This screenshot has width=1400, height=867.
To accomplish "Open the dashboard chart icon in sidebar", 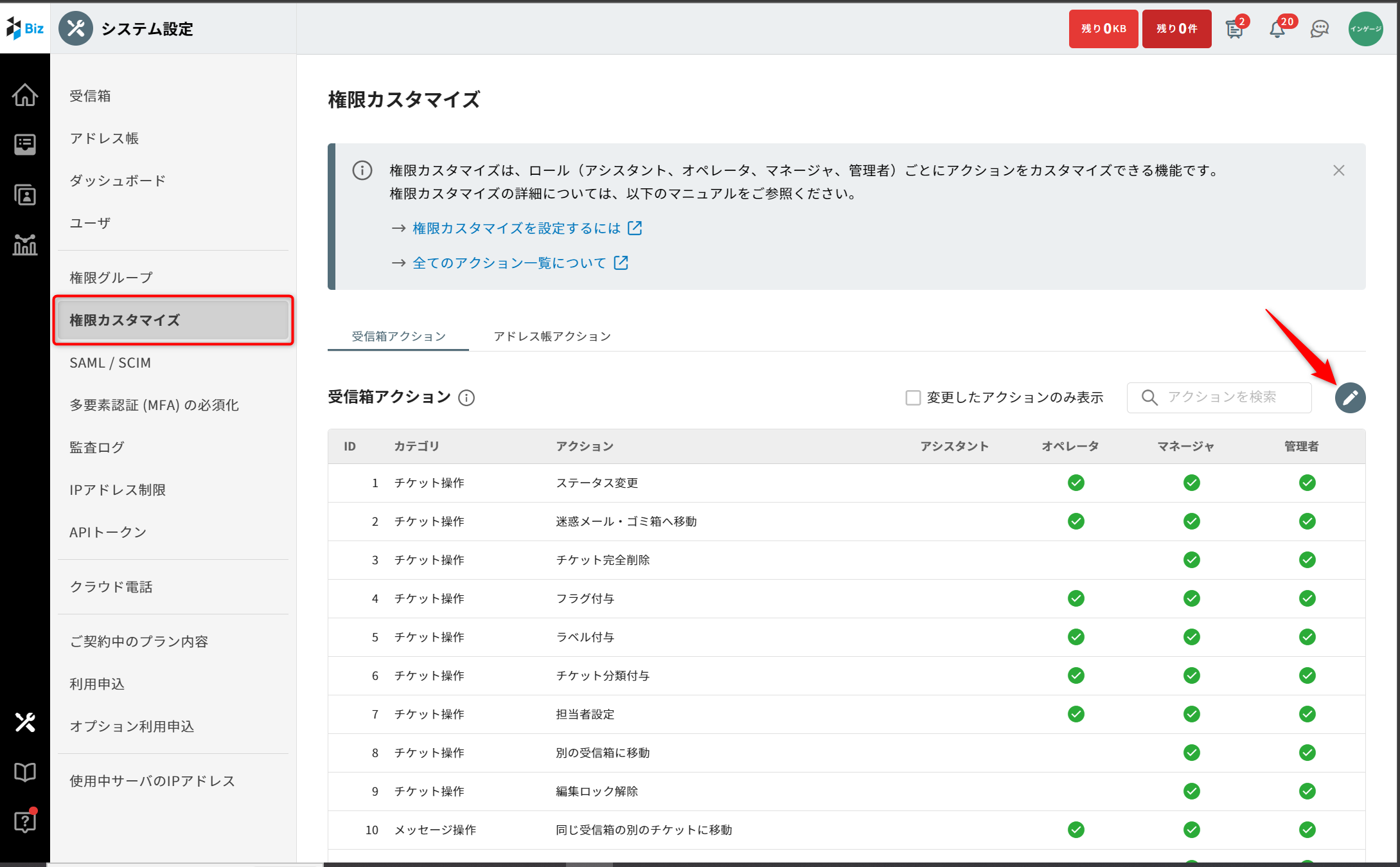I will point(25,245).
